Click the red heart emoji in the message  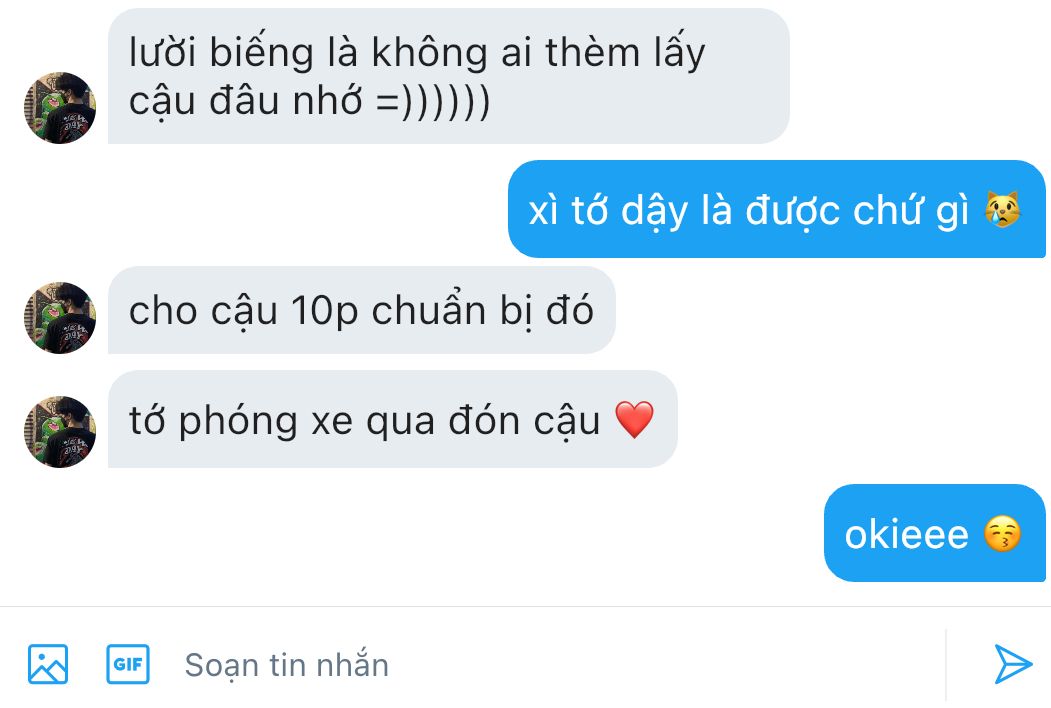point(634,420)
